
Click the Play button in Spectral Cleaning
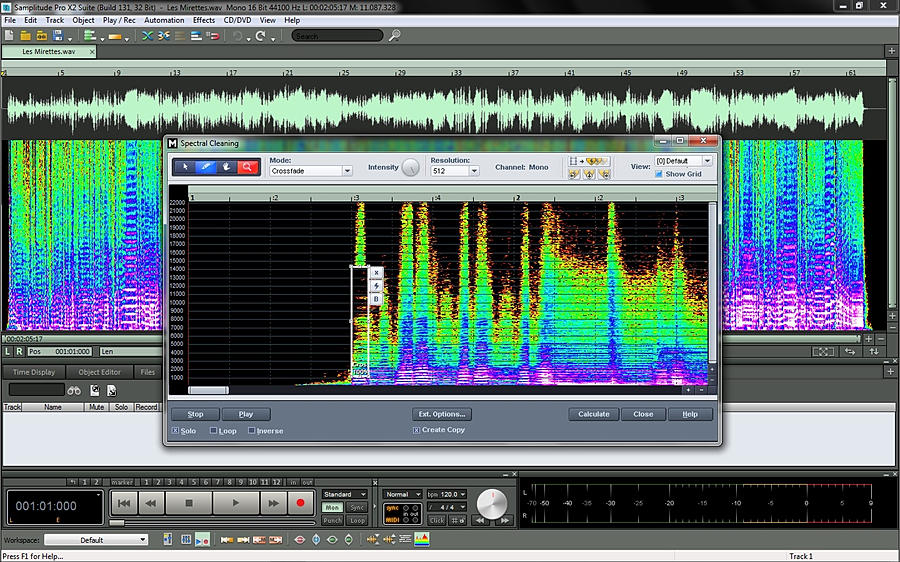click(246, 414)
